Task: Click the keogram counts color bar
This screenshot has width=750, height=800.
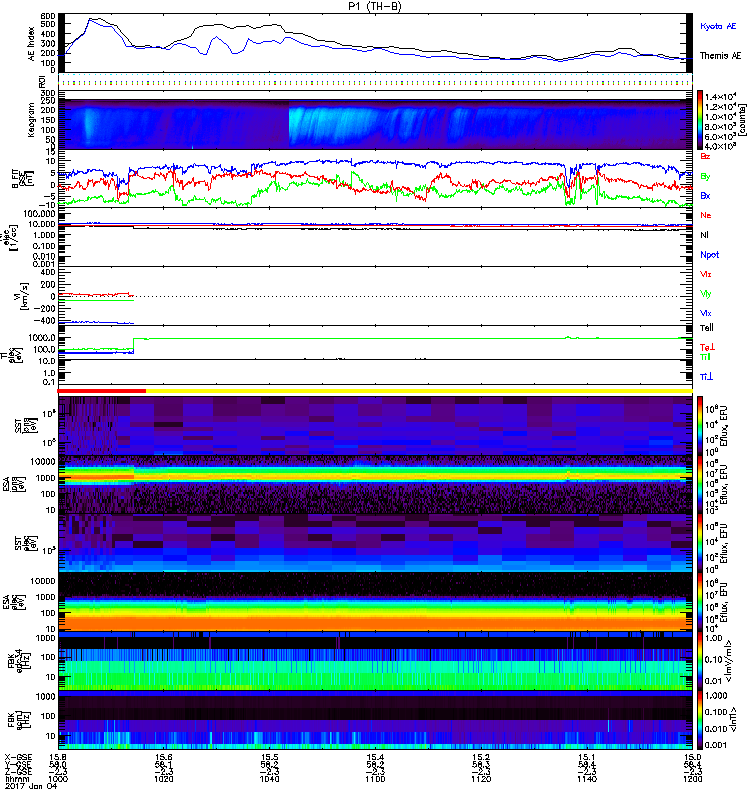Action: 700,120
